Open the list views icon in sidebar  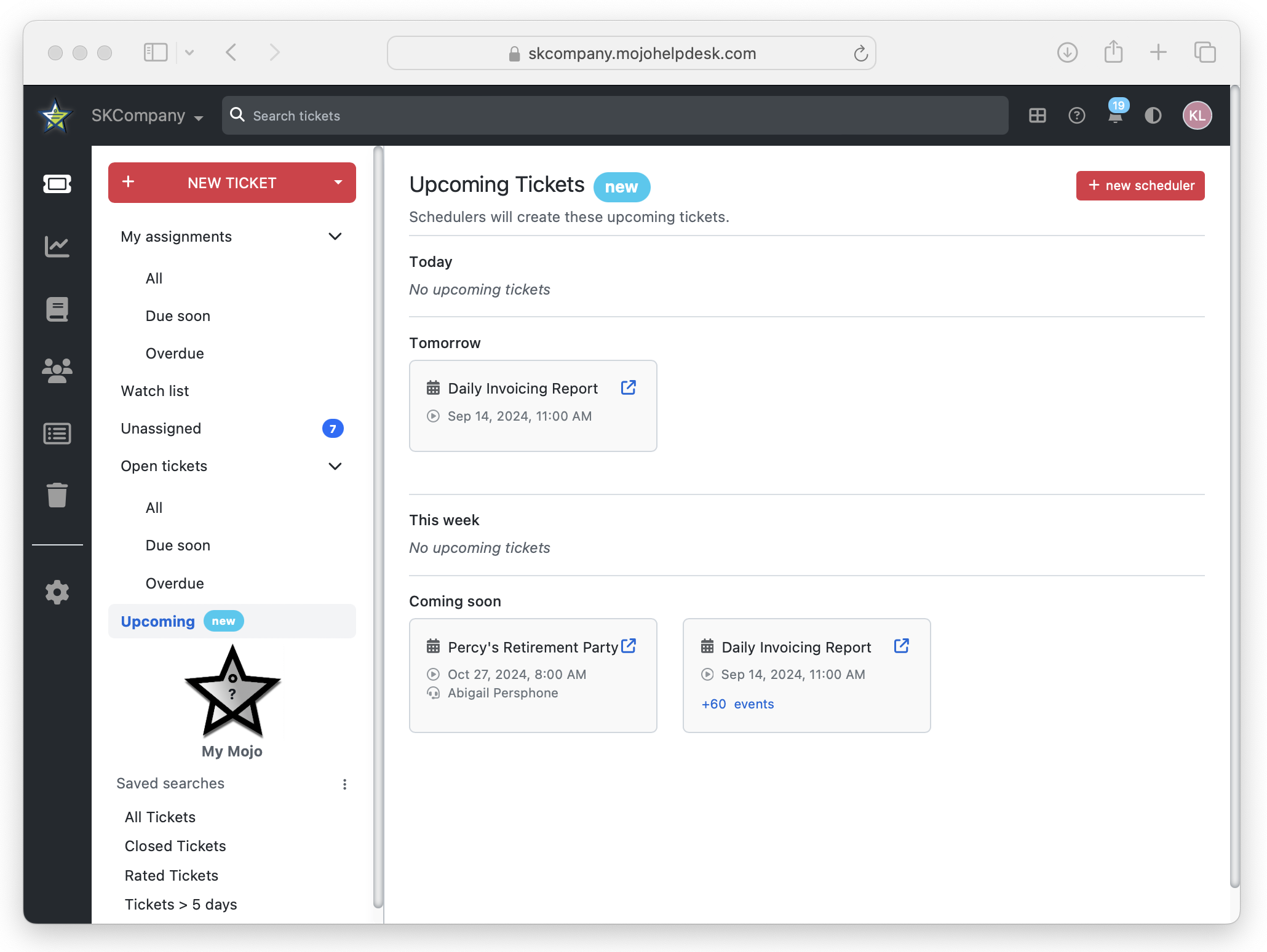[x=57, y=434]
